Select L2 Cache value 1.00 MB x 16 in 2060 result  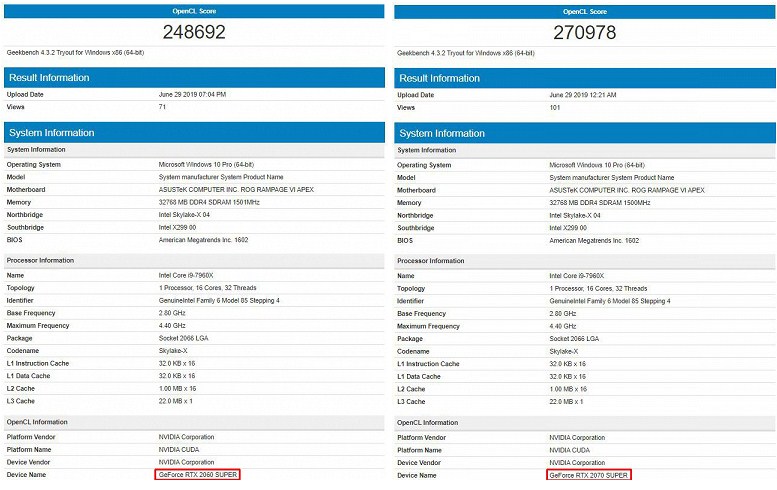point(177,389)
